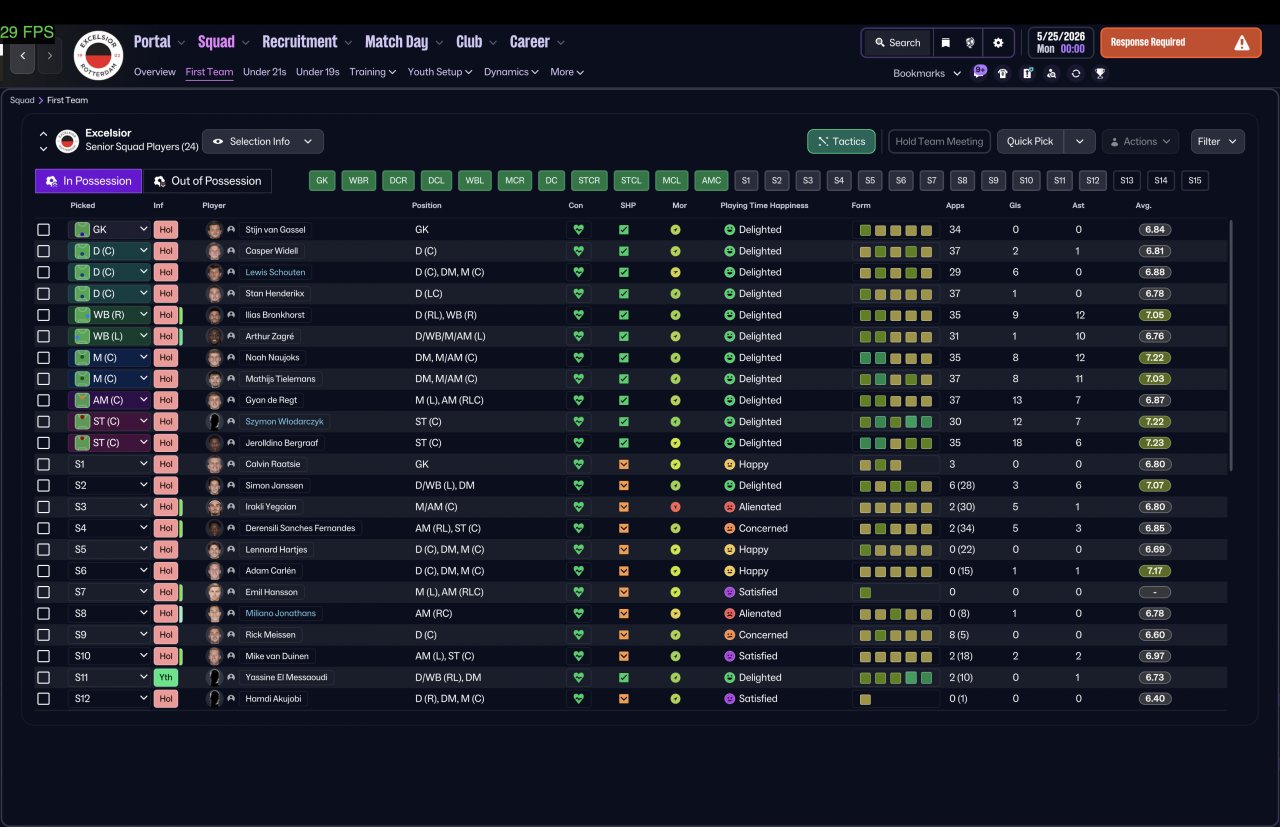
Task: Click the shirt icon in bookmarks bar
Action: pos(1003,73)
